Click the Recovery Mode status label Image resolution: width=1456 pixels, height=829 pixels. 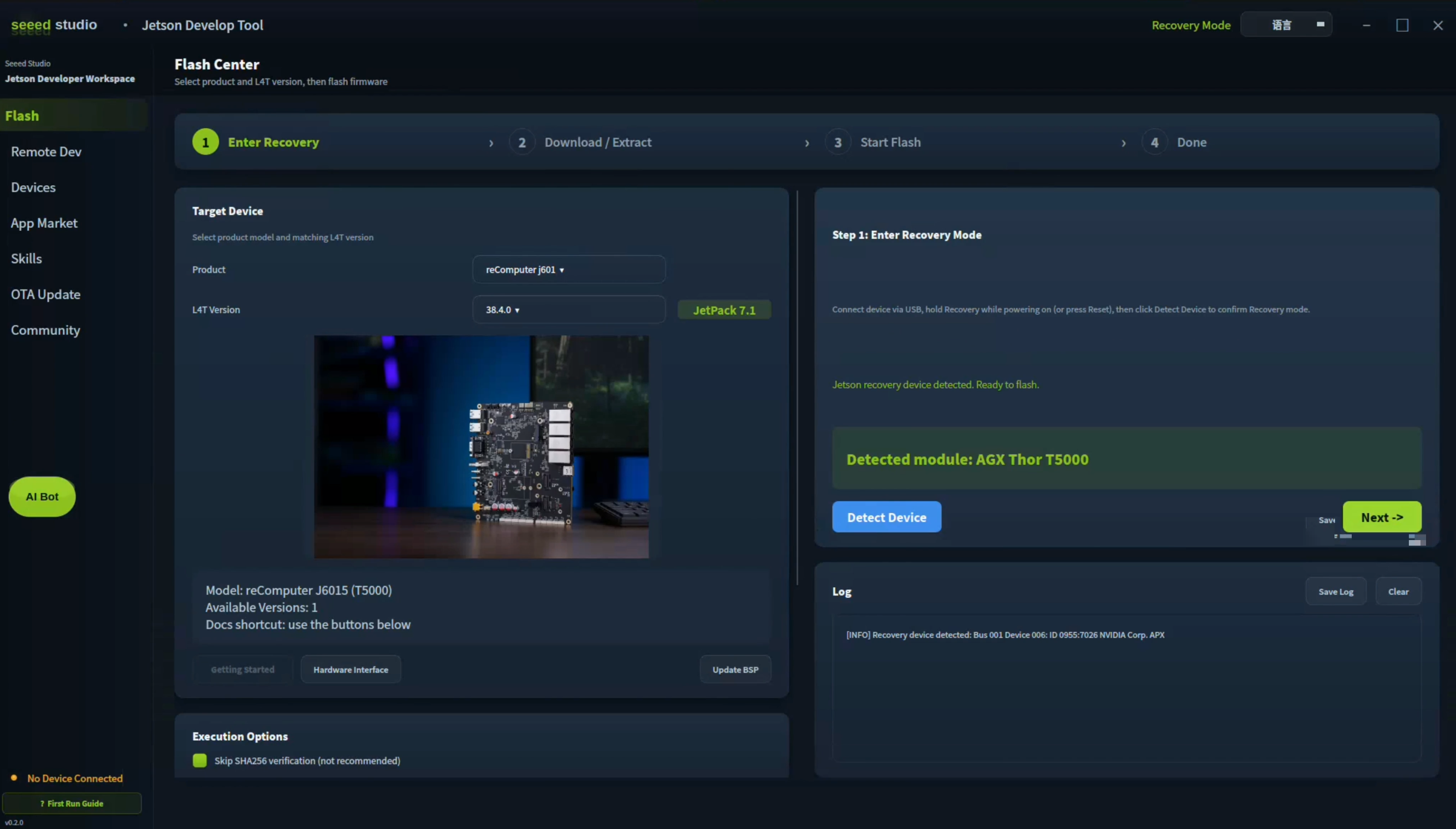point(1191,25)
